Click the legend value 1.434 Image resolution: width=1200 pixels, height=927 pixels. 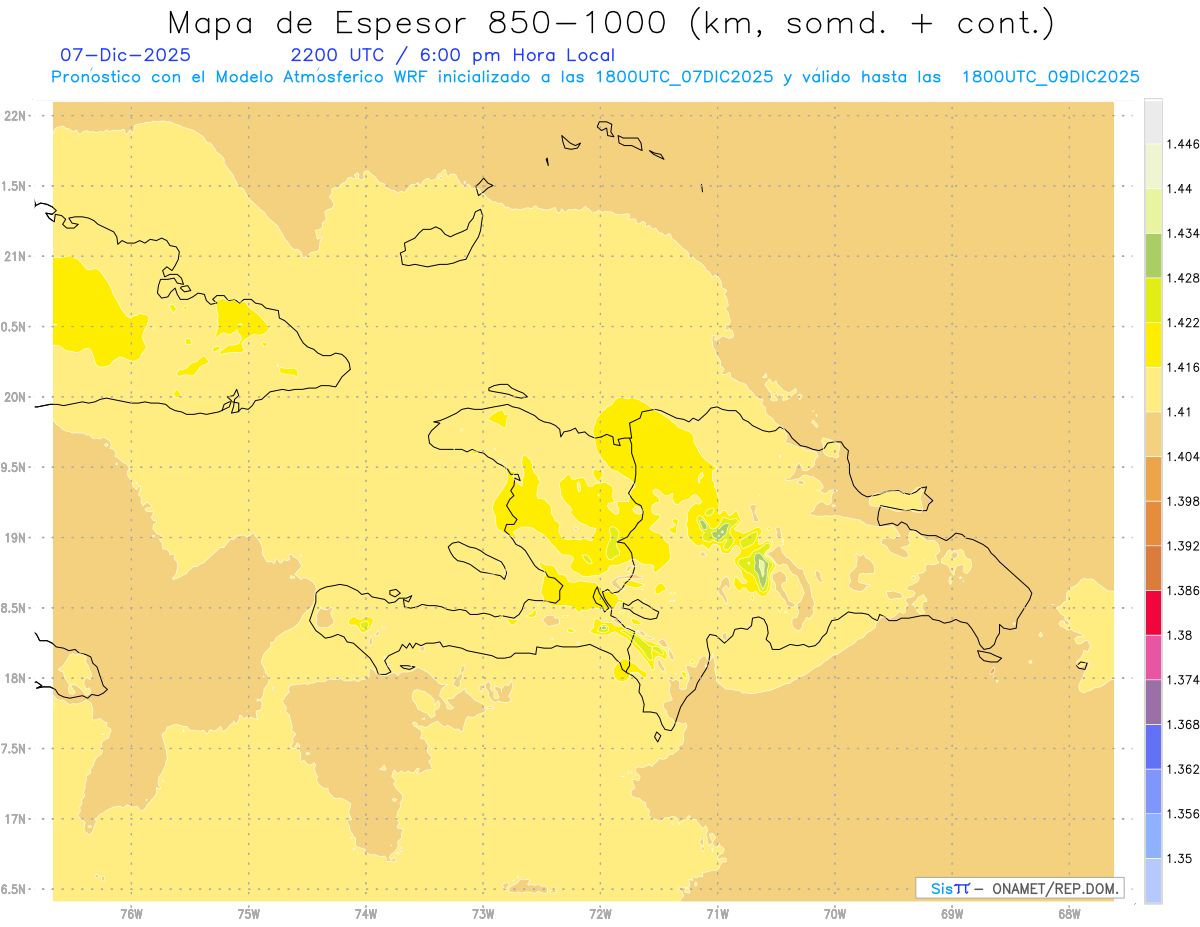point(1184,233)
